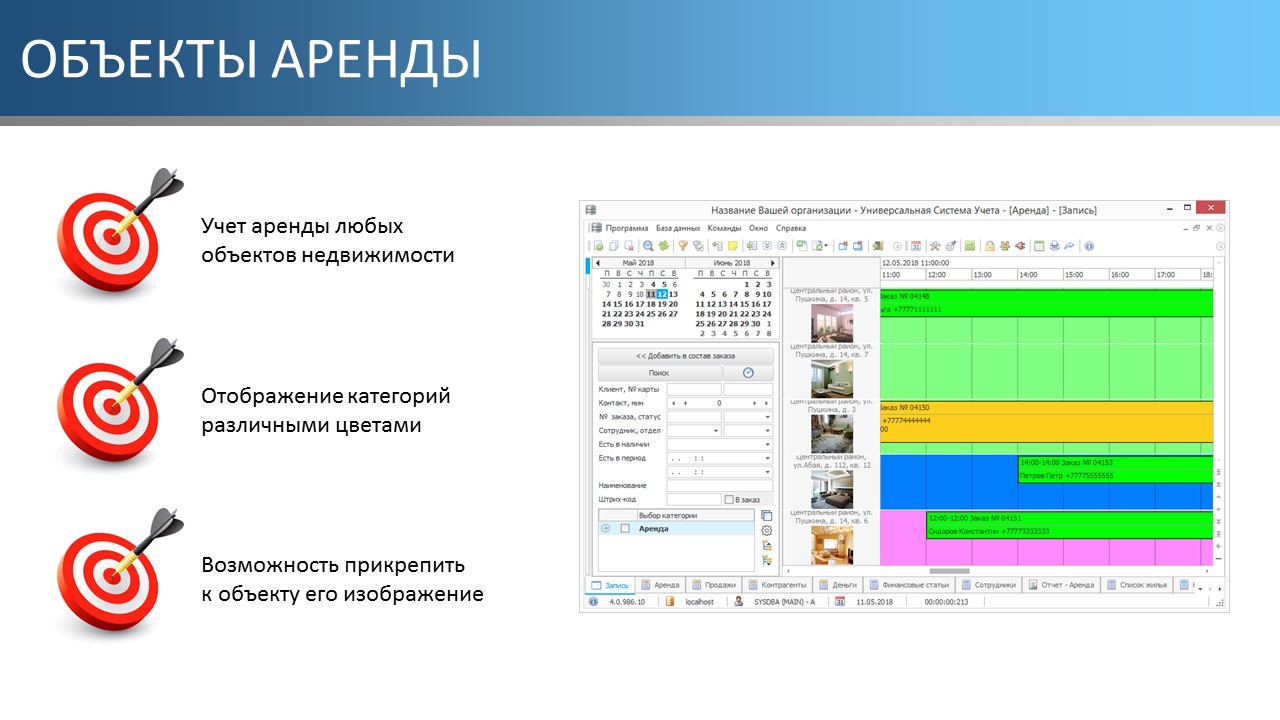Click the status bar info icon
The height and width of the screenshot is (720, 1280).
(593, 602)
